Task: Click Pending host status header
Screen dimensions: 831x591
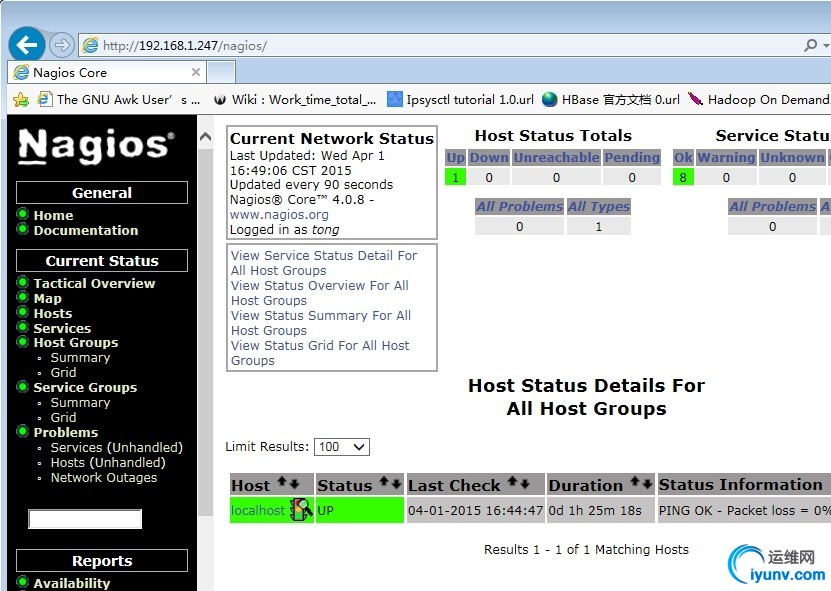Action: [x=632, y=157]
